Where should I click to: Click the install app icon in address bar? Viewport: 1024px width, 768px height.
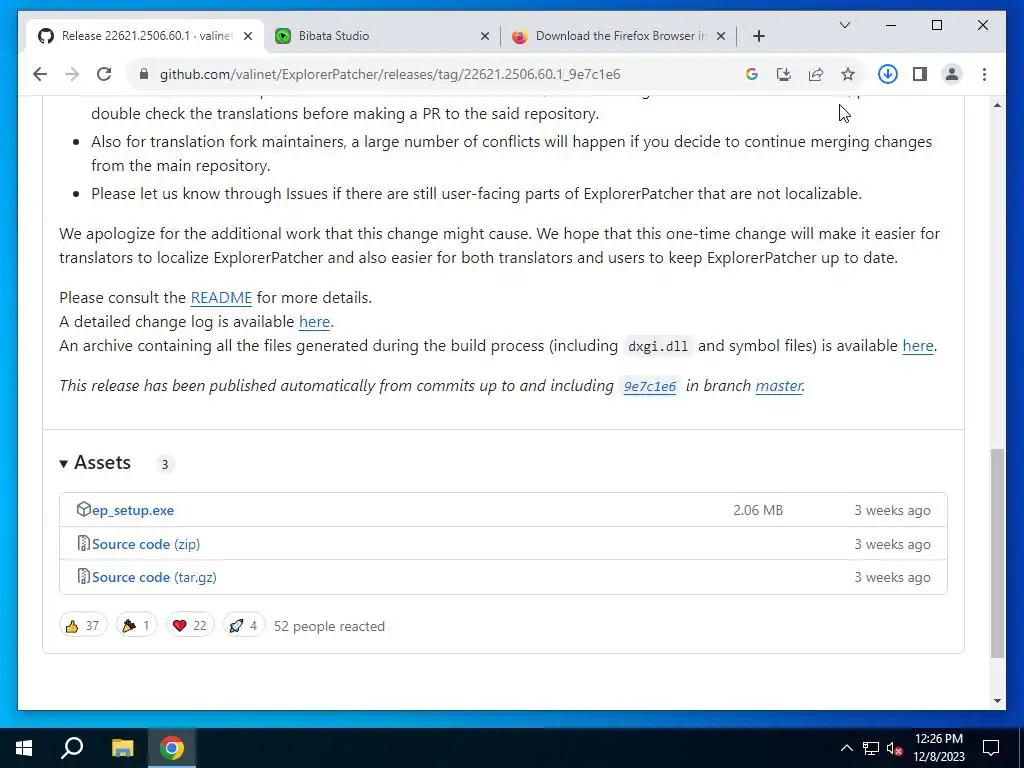point(784,74)
